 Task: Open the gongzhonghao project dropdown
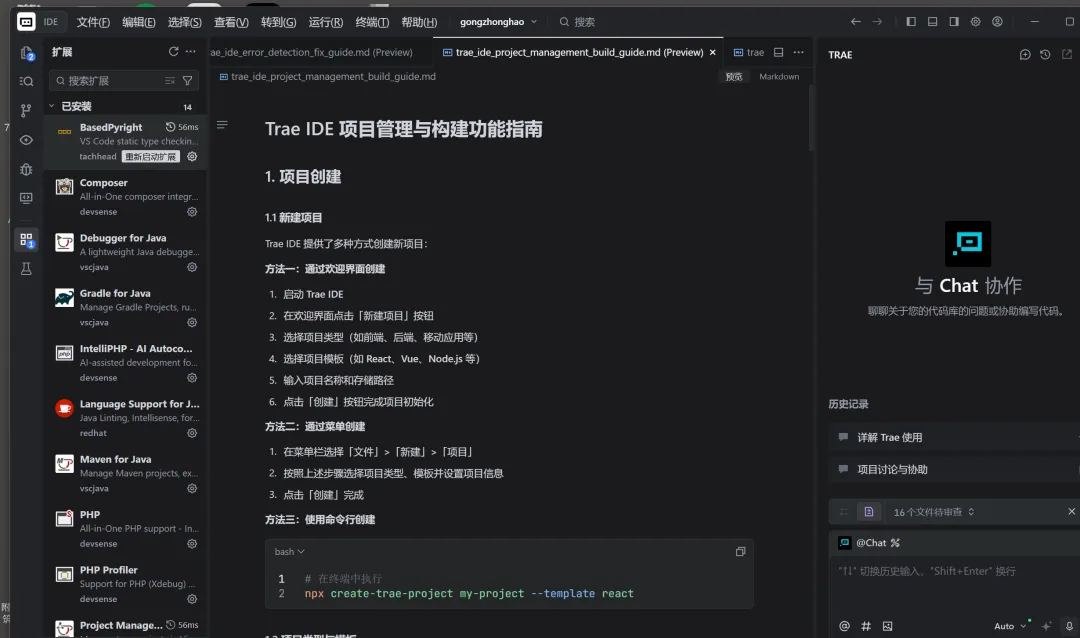coord(498,22)
